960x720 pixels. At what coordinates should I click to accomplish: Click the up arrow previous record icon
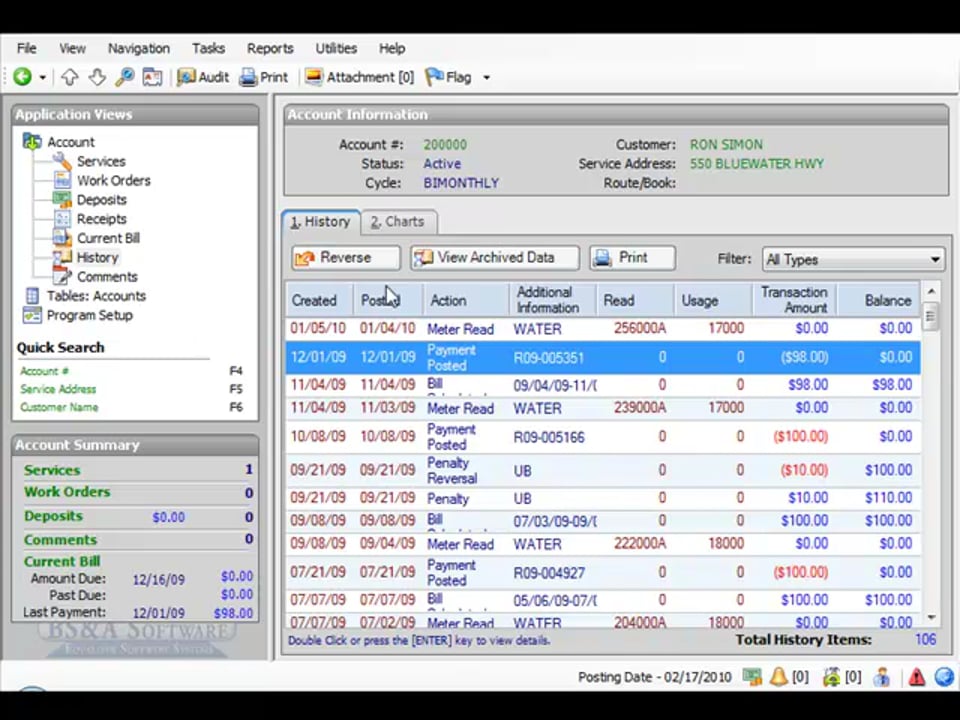69,77
